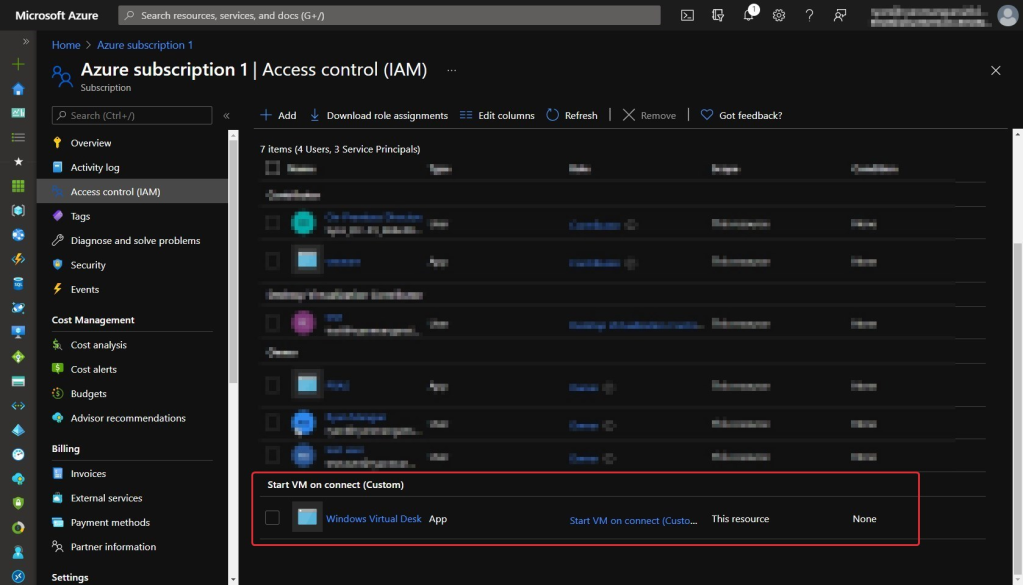This screenshot has height=585, width=1023.
Task: Focus the global search resources box
Action: coord(389,15)
